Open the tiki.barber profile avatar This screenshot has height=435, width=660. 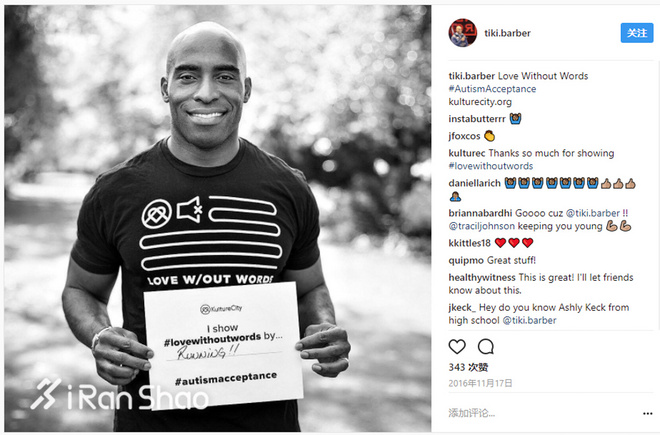[463, 33]
